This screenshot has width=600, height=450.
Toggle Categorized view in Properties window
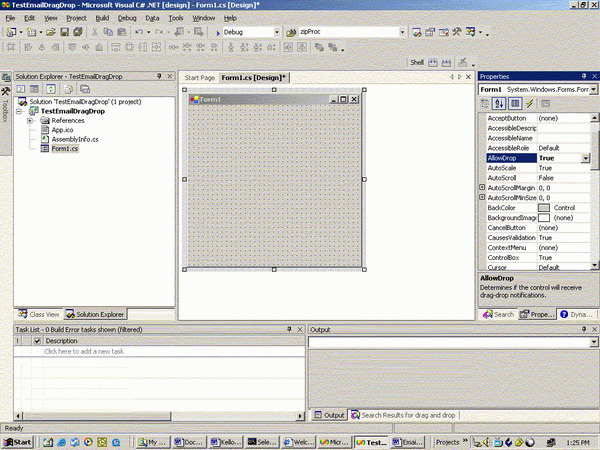[485, 103]
